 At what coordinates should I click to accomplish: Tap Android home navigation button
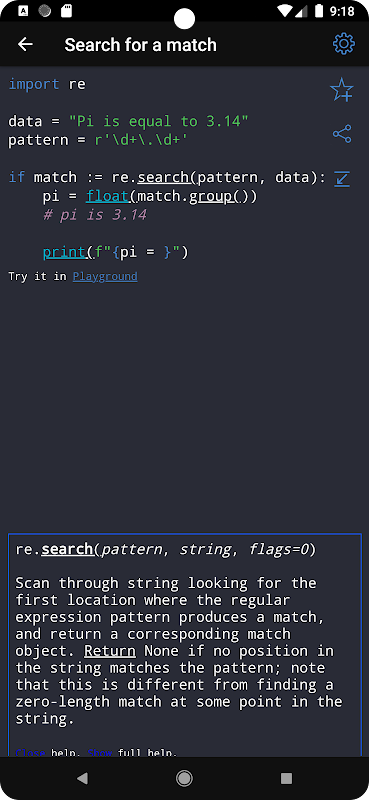pyautogui.click(x=184, y=778)
